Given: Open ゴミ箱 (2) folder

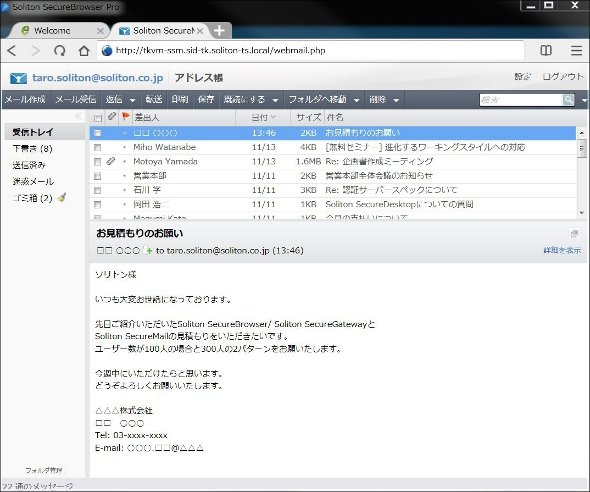Looking at the screenshot, I should (32, 198).
